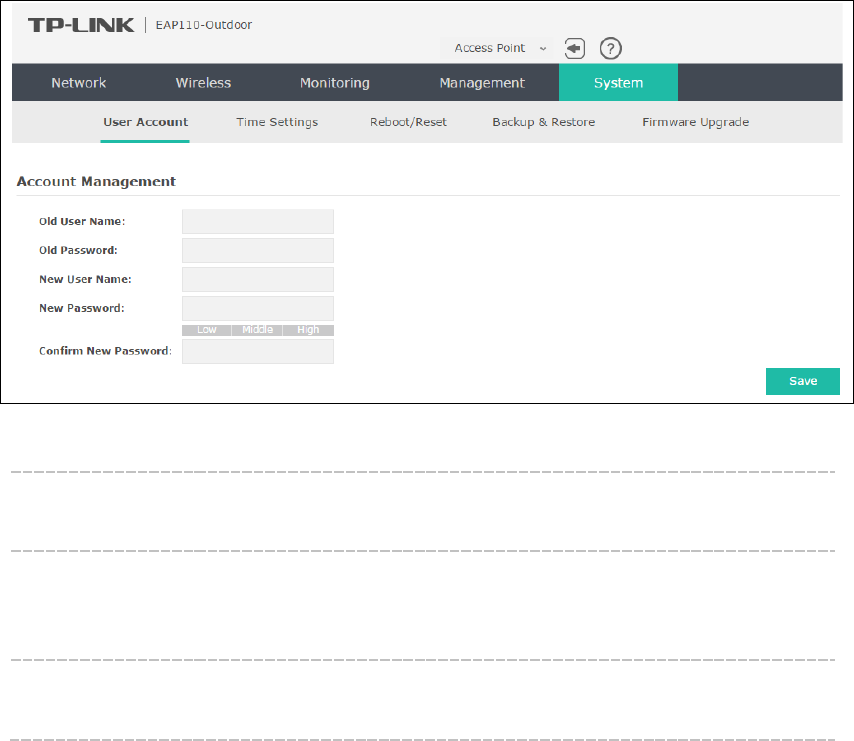
Task: Switch to Firmware Upgrade subtab
Action: pyautogui.click(x=695, y=122)
